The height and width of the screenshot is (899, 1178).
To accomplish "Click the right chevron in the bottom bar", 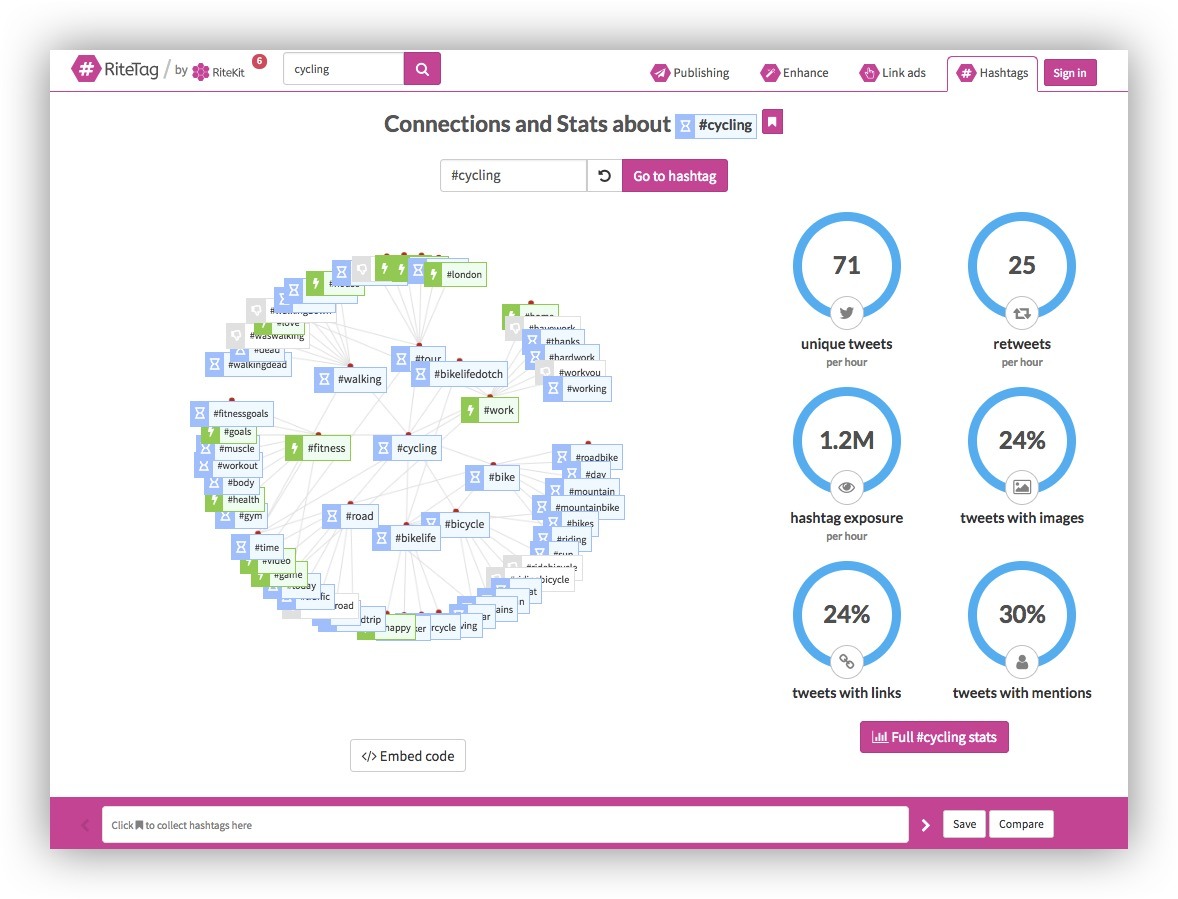I will tap(925, 825).
